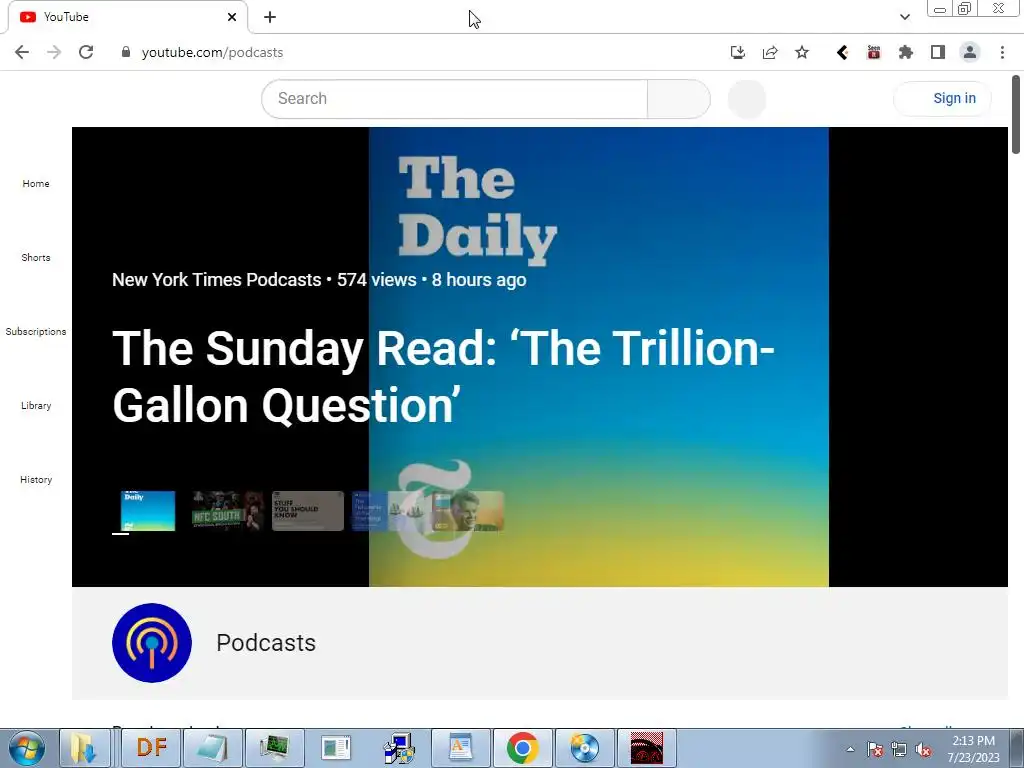Open the Windows Start menu
Image resolution: width=1024 pixels, height=768 pixels.
coord(27,748)
